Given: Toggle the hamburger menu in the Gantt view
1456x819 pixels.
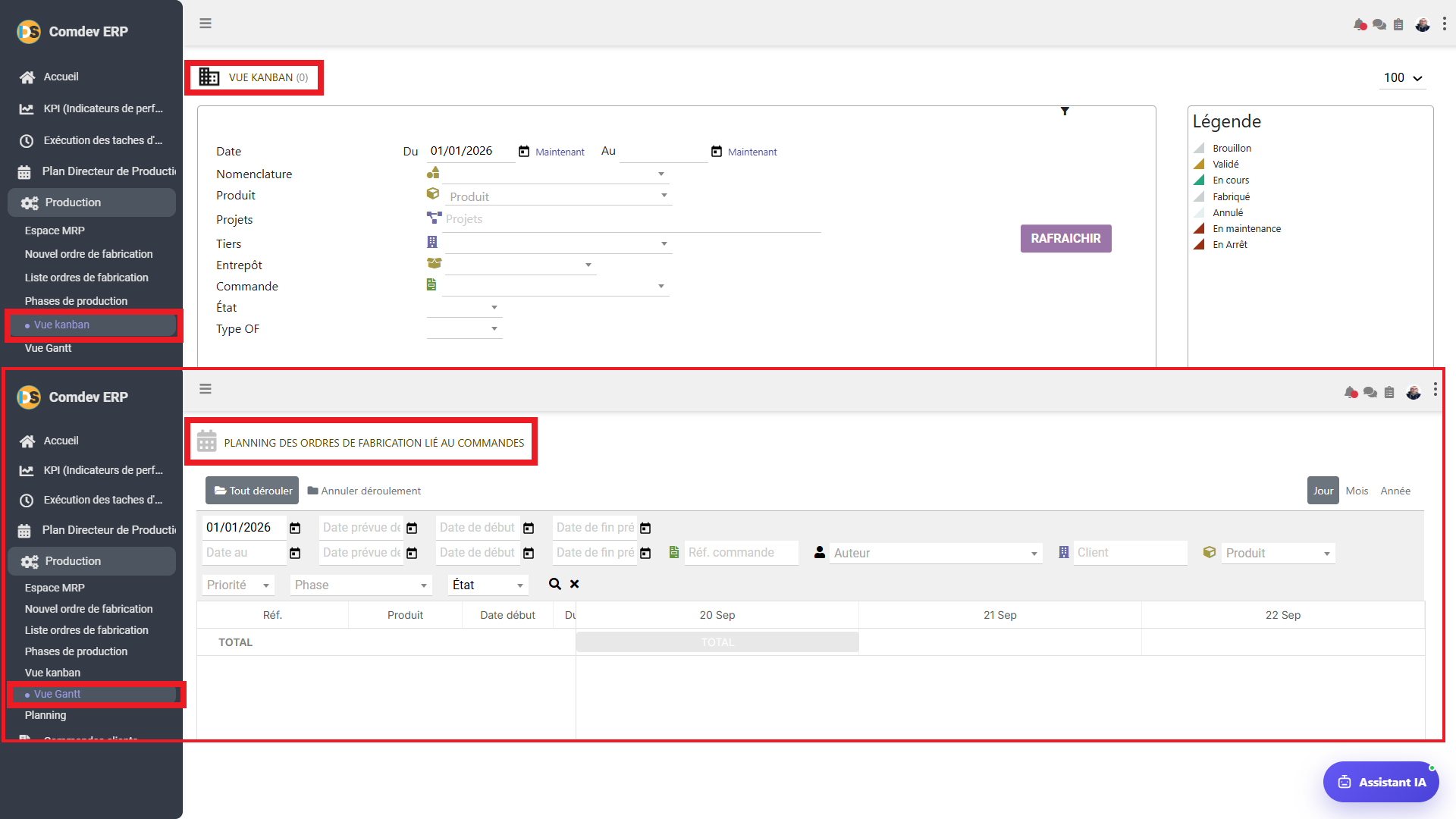Looking at the screenshot, I should [x=206, y=389].
